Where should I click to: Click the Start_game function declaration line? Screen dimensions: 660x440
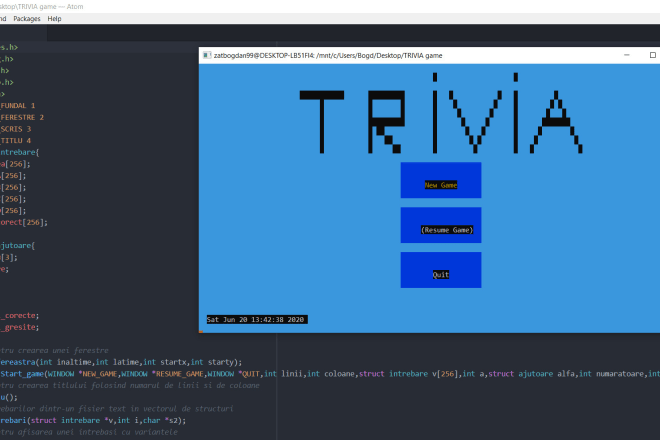click(330, 374)
